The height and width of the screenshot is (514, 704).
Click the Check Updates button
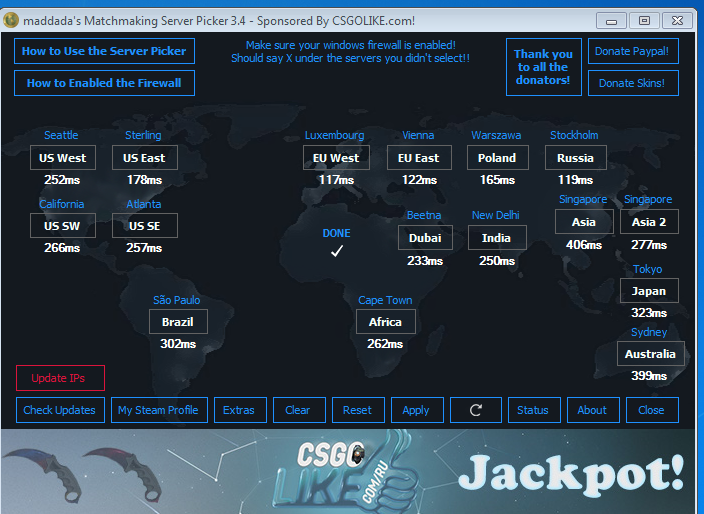[x=59, y=410]
